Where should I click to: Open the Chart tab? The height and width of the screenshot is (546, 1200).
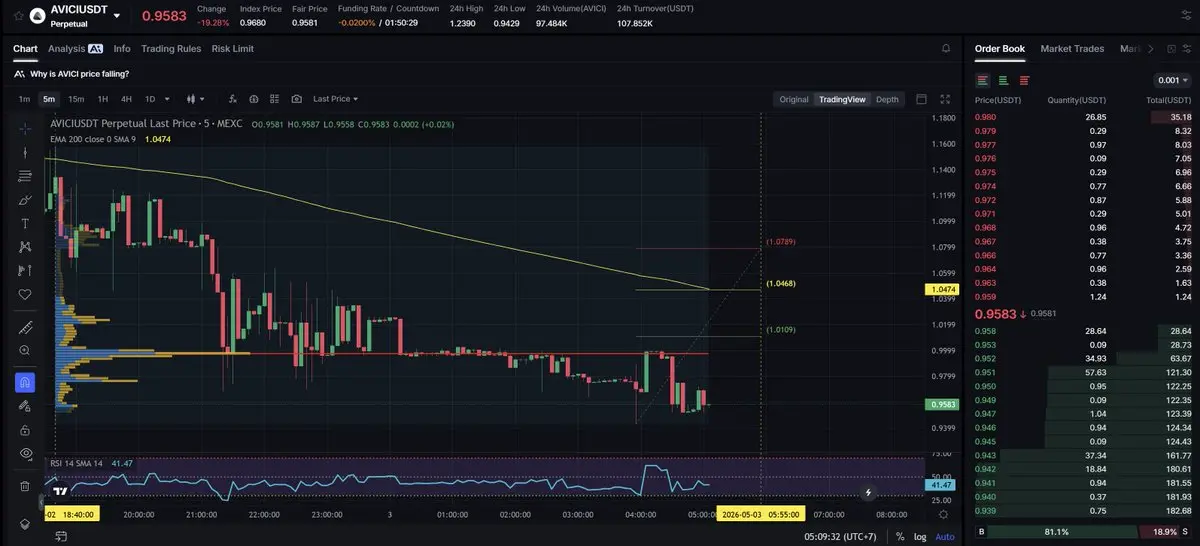tap(25, 48)
